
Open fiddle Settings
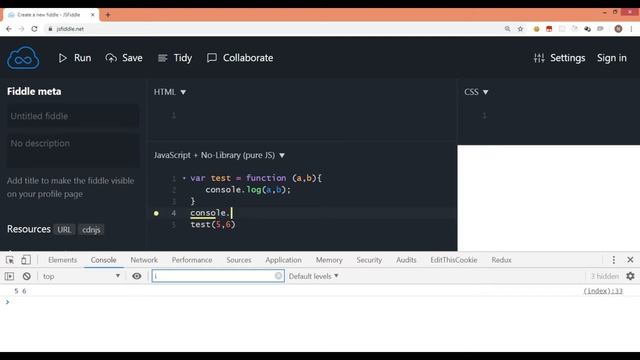(x=560, y=58)
